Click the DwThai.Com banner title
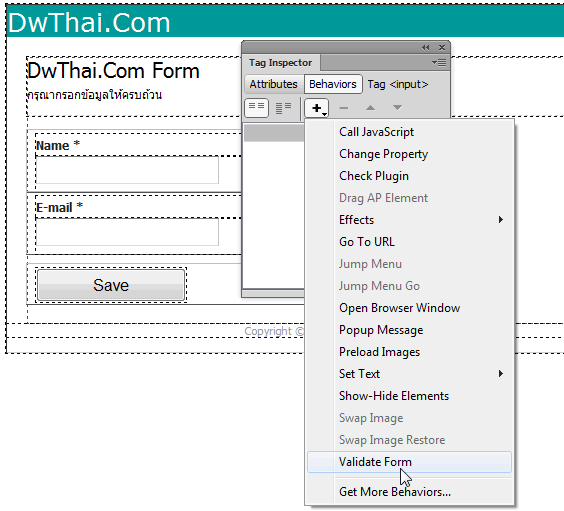This screenshot has height=511, width=564. pyautogui.click(x=89, y=22)
